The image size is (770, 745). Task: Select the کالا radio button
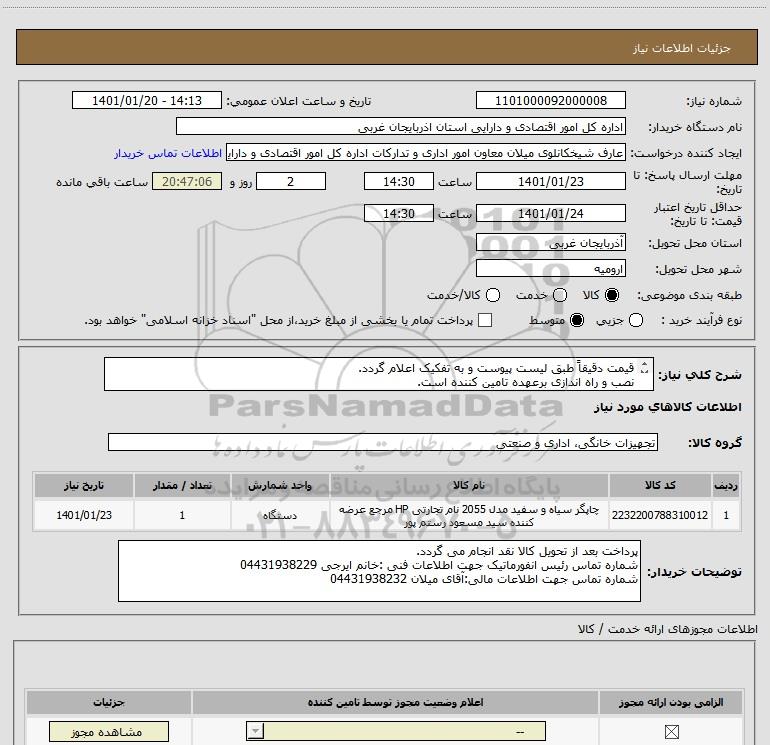click(x=612, y=295)
